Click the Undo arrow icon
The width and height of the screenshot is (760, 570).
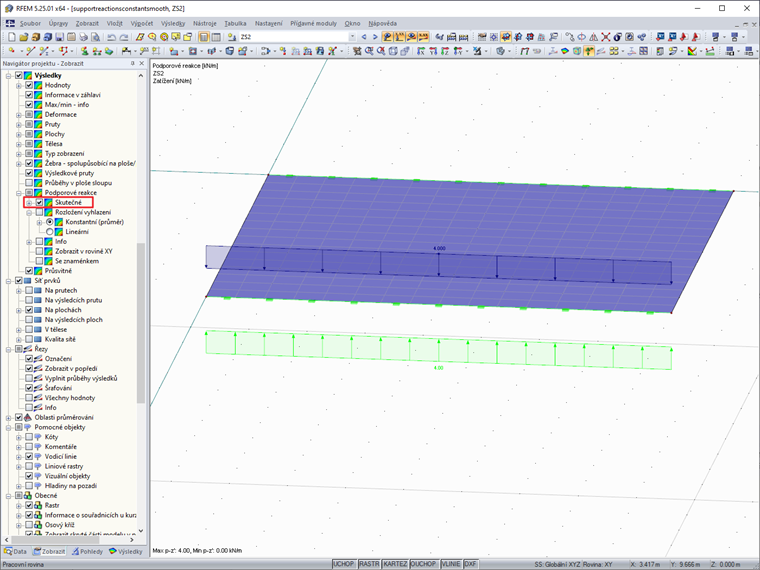111,37
